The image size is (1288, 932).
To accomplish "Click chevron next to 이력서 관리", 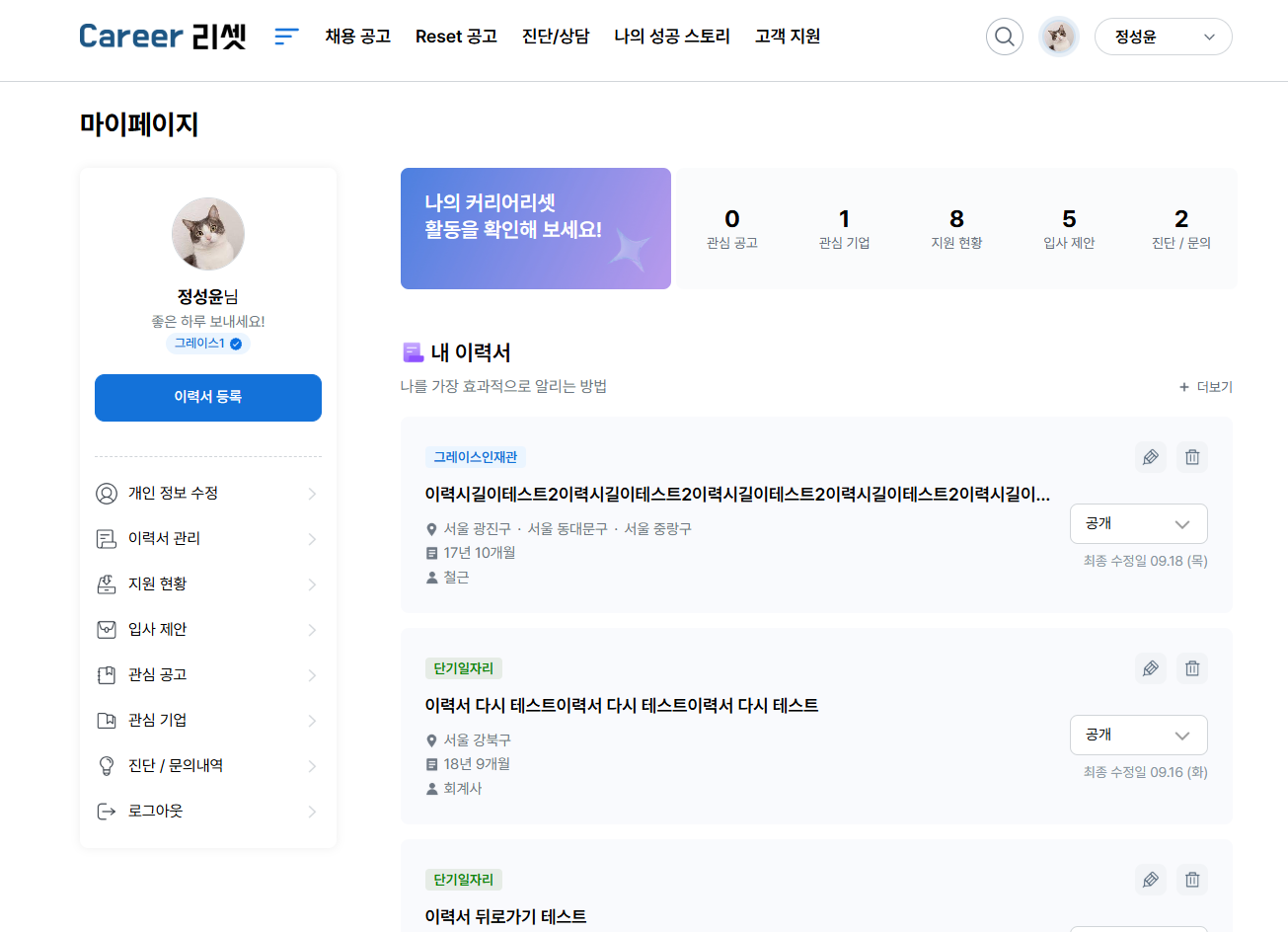I will [312, 539].
